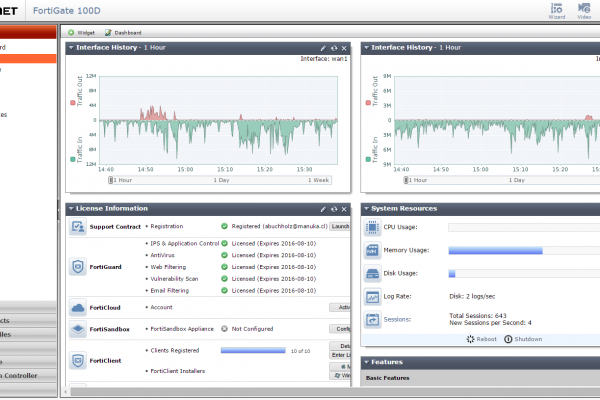Image resolution: width=600 pixels, height=400 pixels.
Task: Refresh the wan1 Interface History widget
Action: click(x=334, y=48)
